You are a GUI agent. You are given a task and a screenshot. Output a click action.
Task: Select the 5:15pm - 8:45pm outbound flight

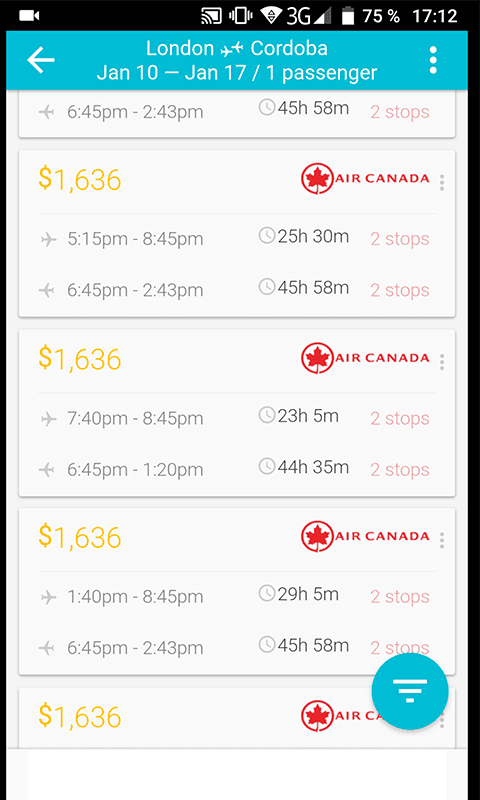(x=237, y=239)
